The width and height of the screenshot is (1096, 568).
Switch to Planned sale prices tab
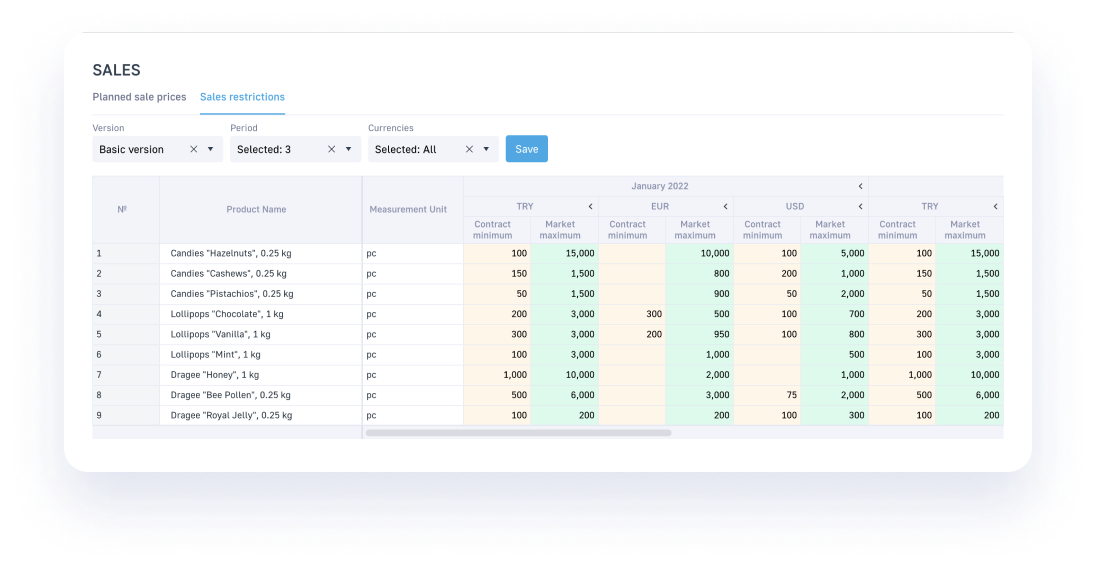tap(139, 97)
